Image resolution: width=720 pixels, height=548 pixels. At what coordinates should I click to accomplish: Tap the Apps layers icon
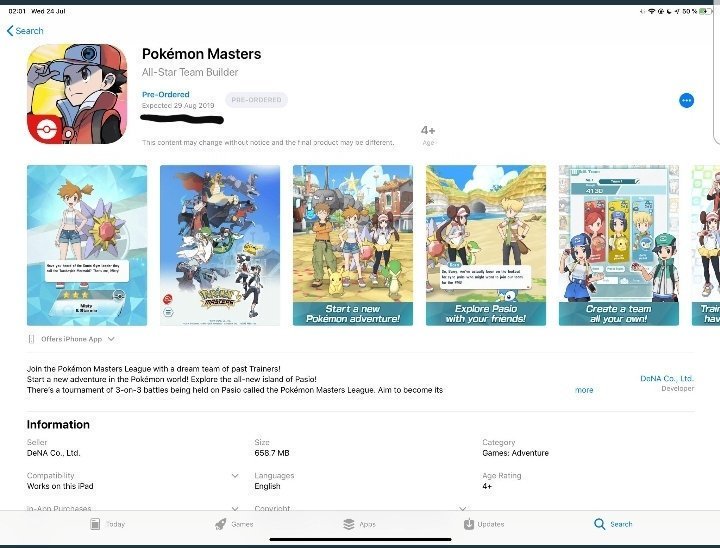click(349, 524)
